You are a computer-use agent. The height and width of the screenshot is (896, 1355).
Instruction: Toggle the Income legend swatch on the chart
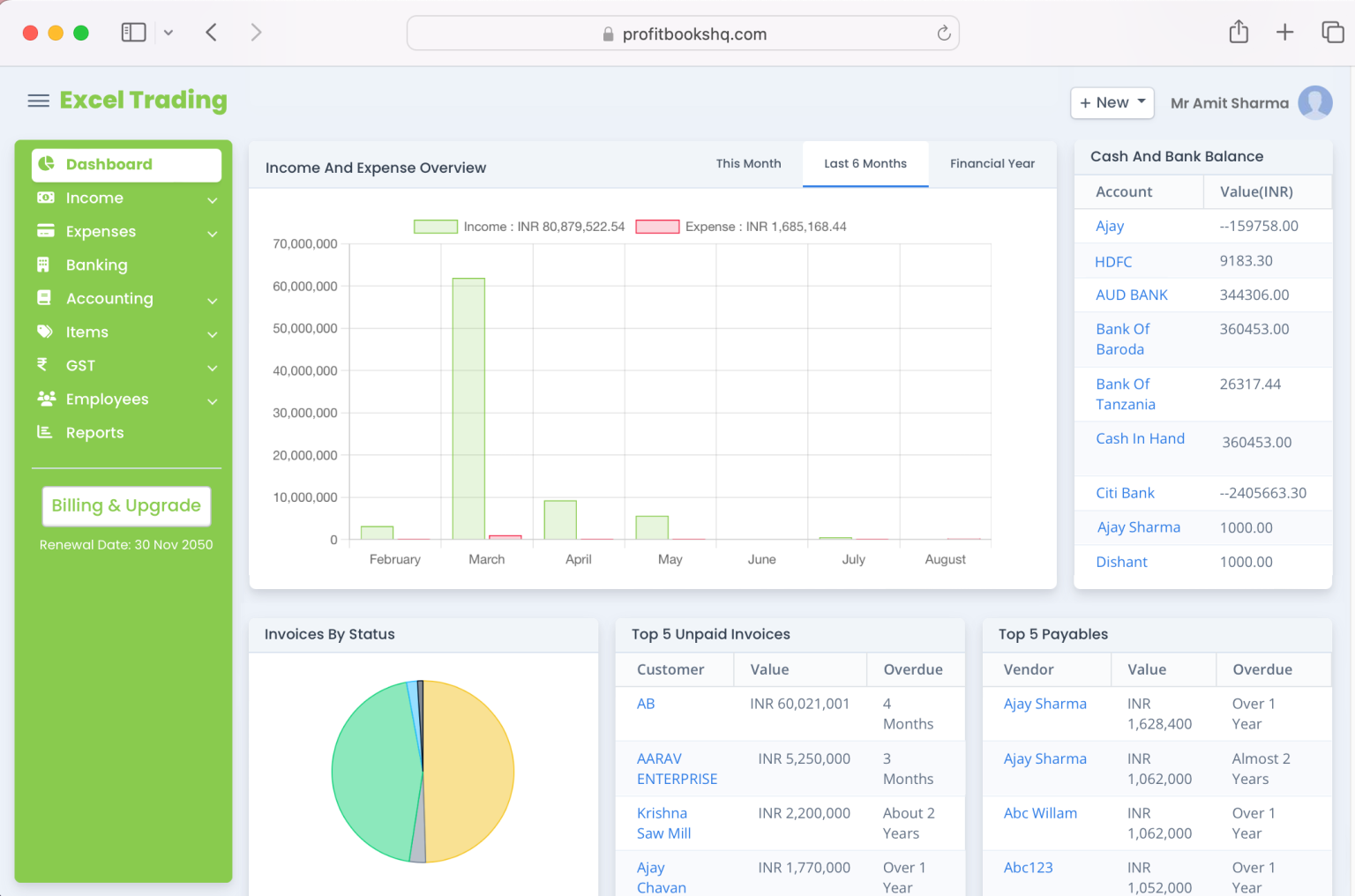[435, 226]
